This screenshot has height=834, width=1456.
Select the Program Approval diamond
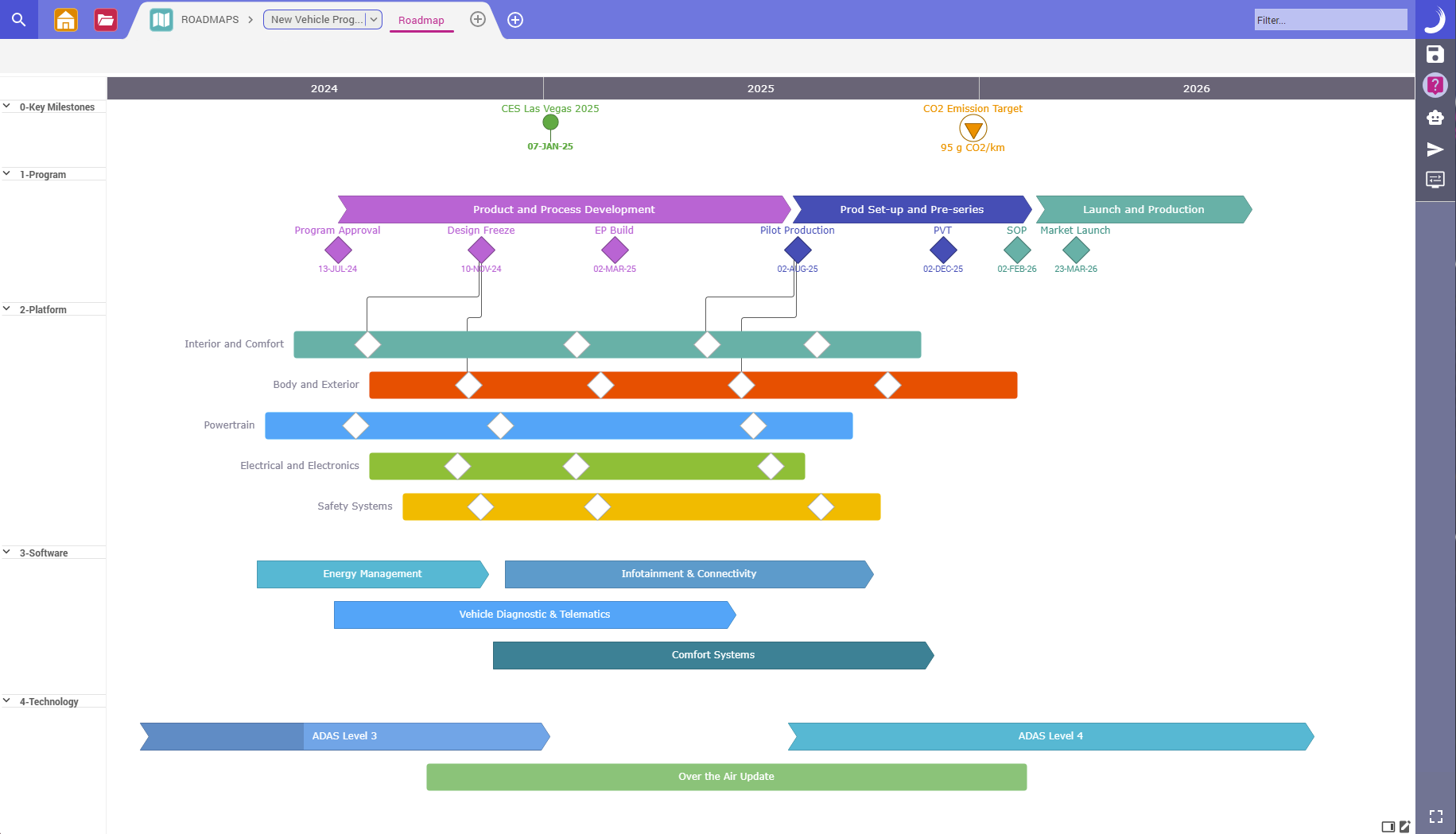pos(338,250)
